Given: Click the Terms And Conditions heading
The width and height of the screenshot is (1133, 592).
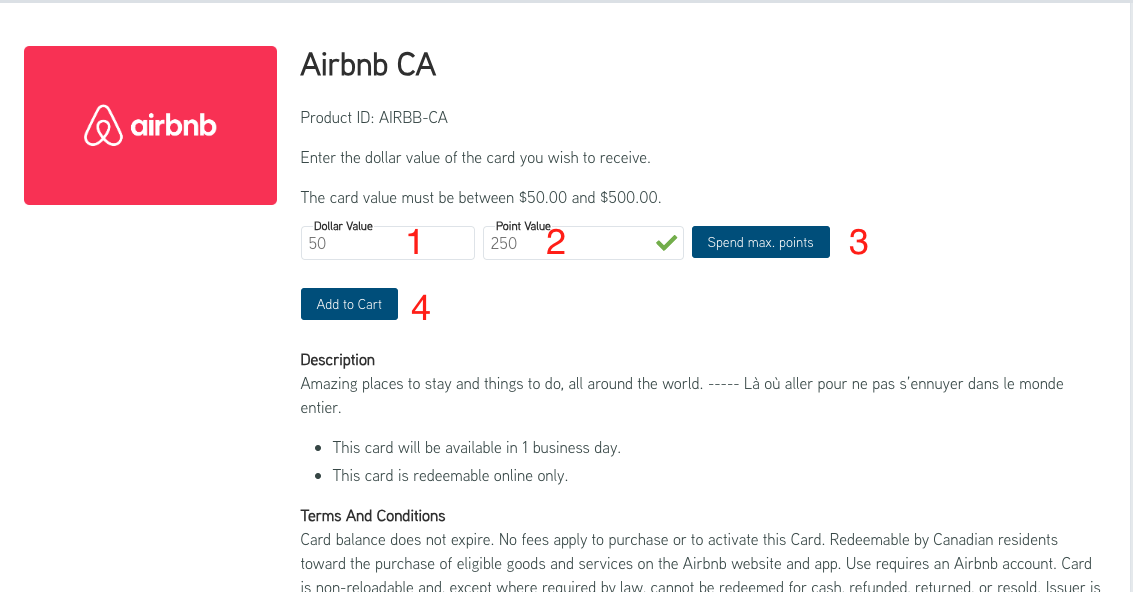Looking at the screenshot, I should (373, 516).
